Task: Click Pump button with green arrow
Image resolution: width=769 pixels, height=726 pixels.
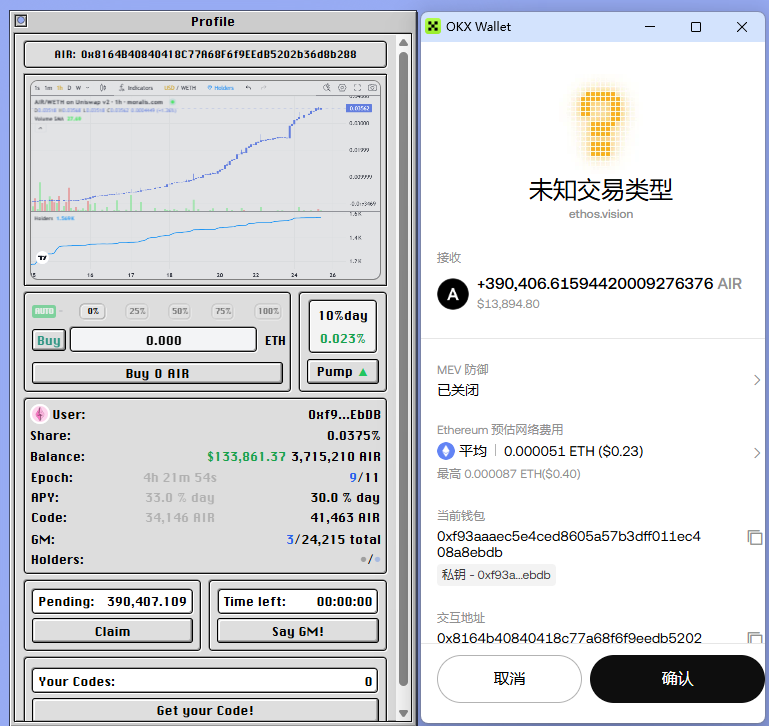Action: [x=342, y=371]
